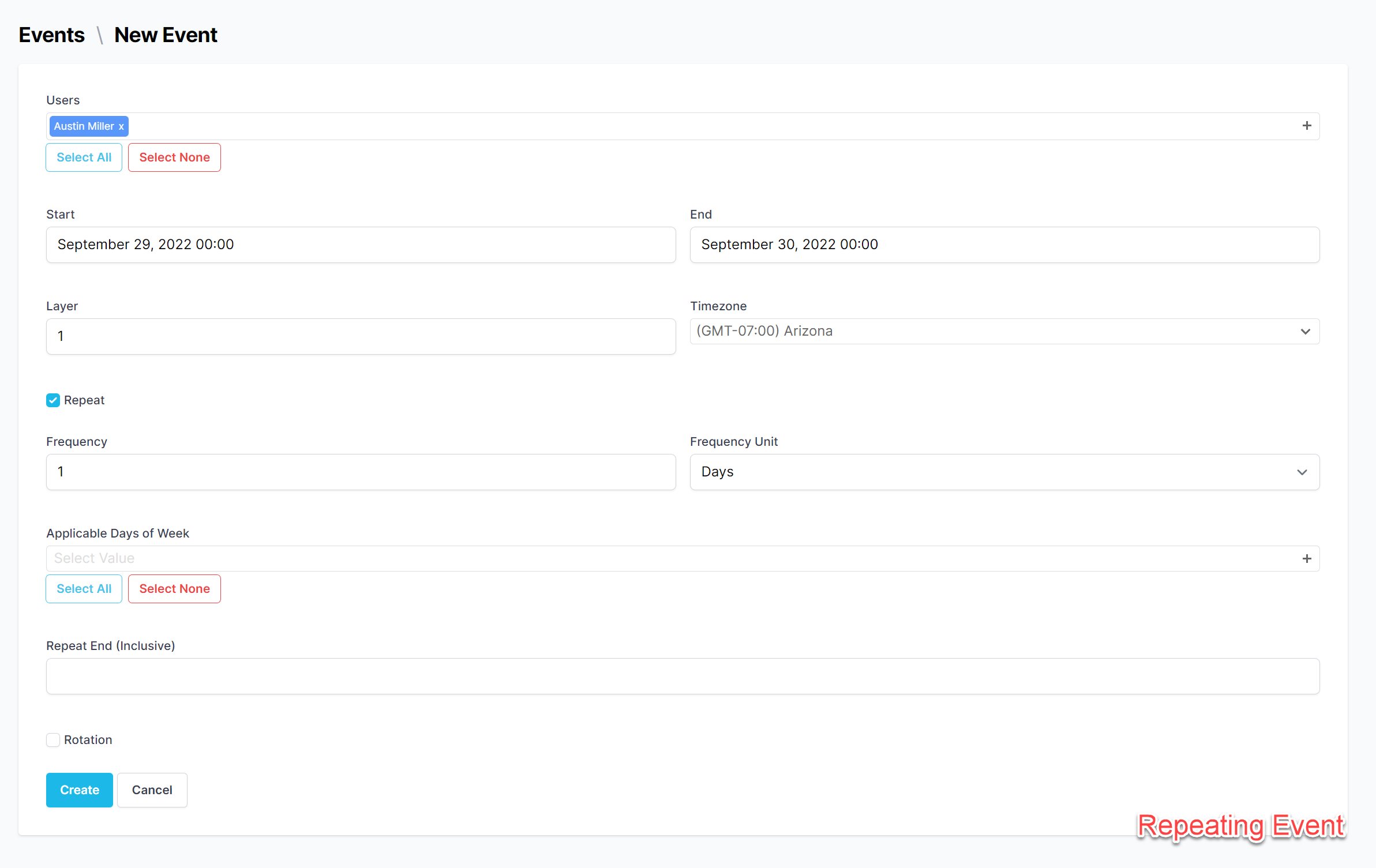Screen dimensions: 1376x868
Task: Enable the Rotation checkbox
Action: [53, 740]
